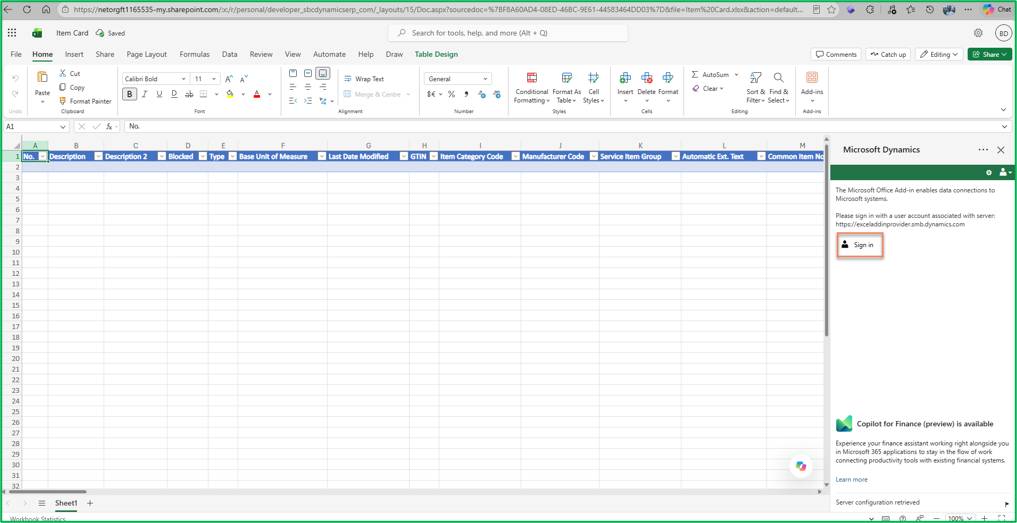Click the Copy icon in Clipboard group
Image resolution: width=1017 pixels, height=523 pixels.
click(63, 87)
